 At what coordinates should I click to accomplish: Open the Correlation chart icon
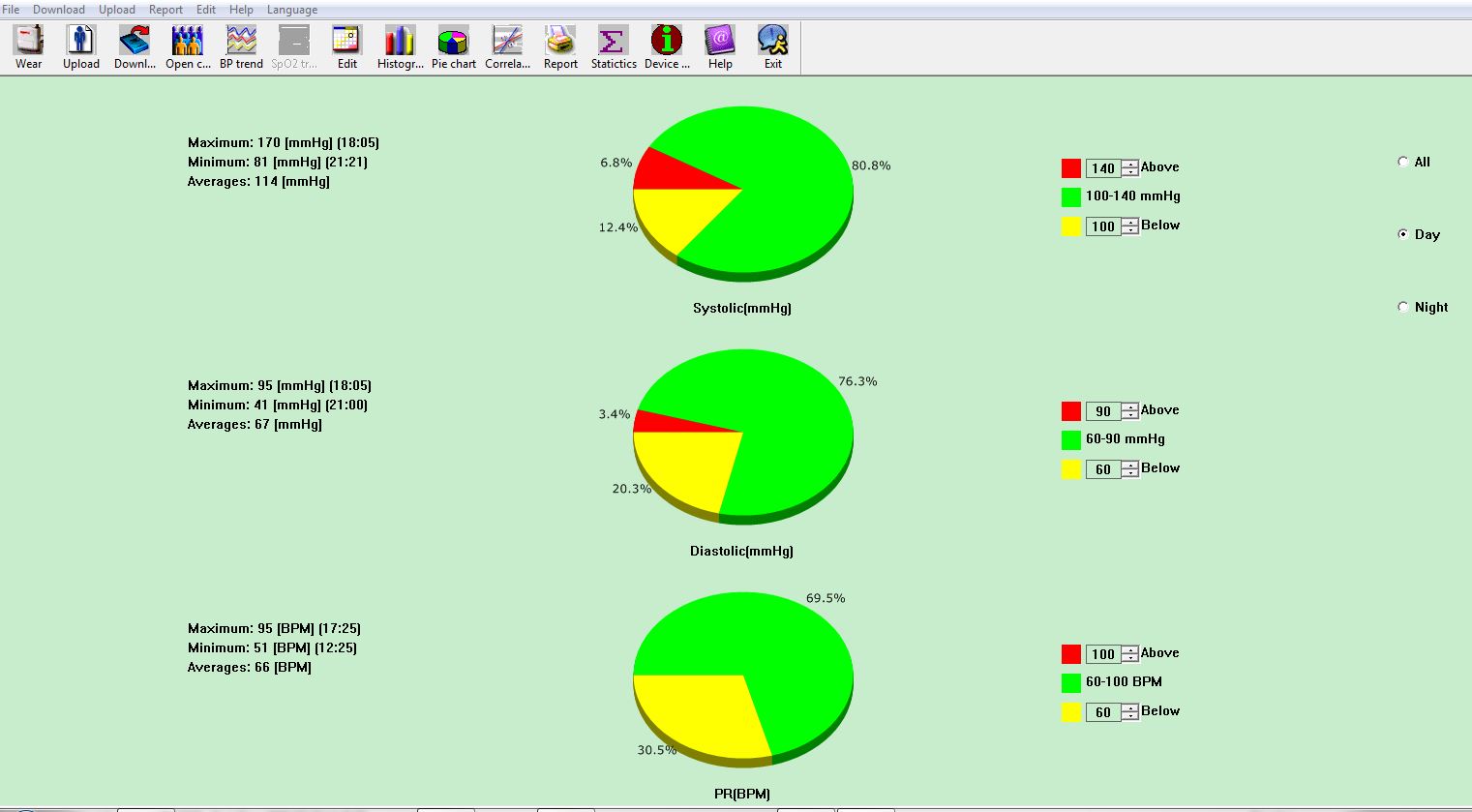click(x=507, y=42)
